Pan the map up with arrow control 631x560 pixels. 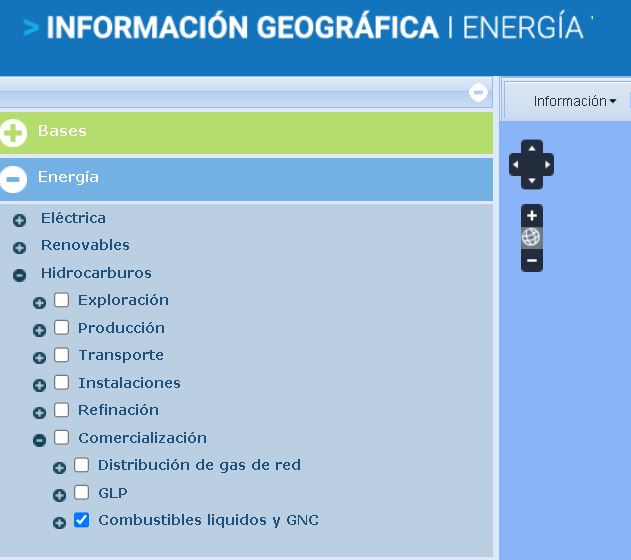tap(532, 148)
